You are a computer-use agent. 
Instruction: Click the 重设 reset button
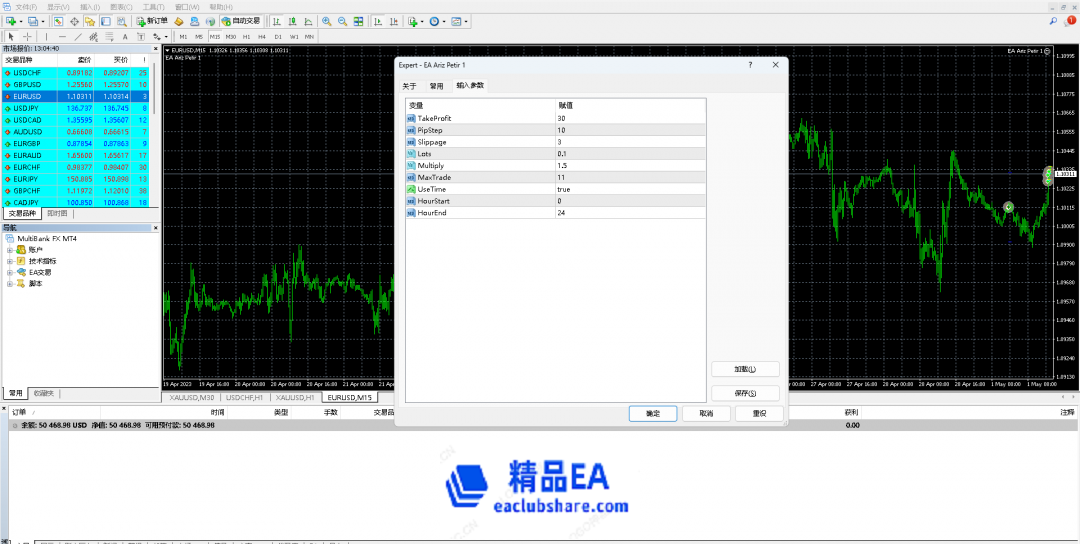pos(759,413)
